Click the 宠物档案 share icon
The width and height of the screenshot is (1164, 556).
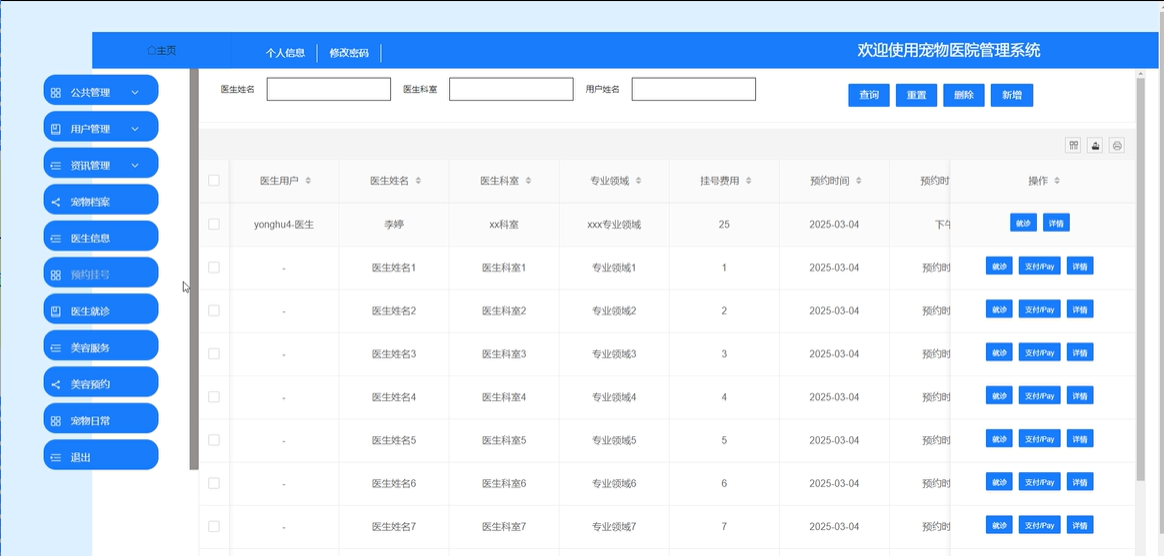(56, 202)
